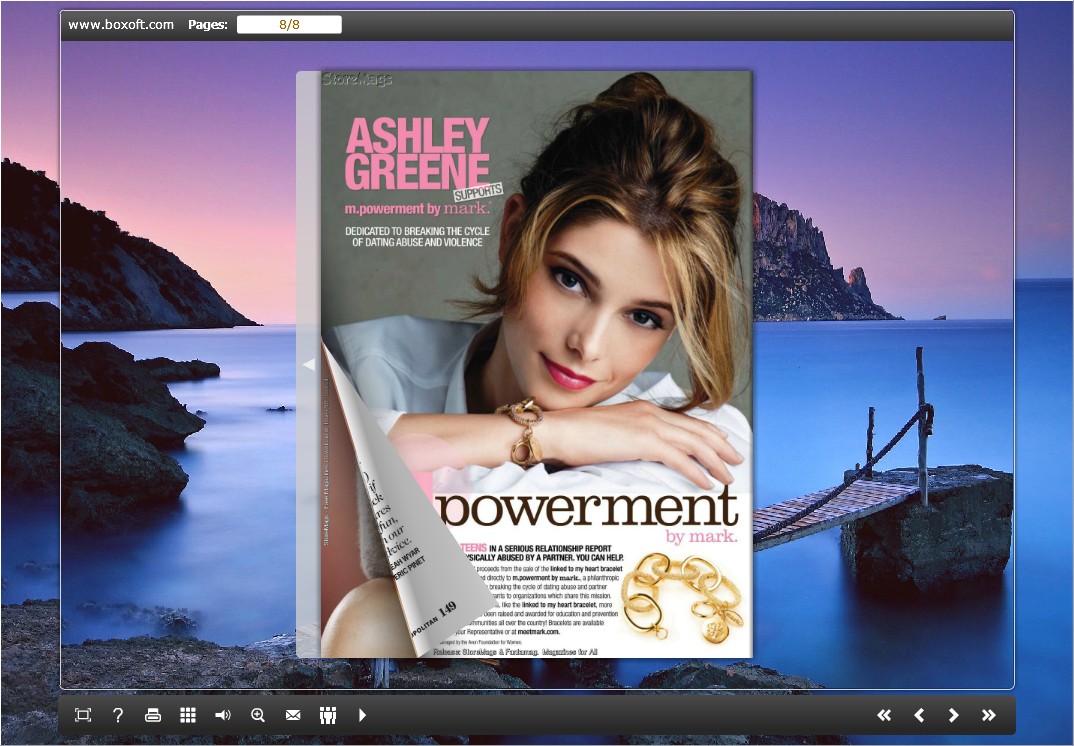Show page thumbnails grid icon
Viewport: 1074px width, 746px height.
pos(188,715)
